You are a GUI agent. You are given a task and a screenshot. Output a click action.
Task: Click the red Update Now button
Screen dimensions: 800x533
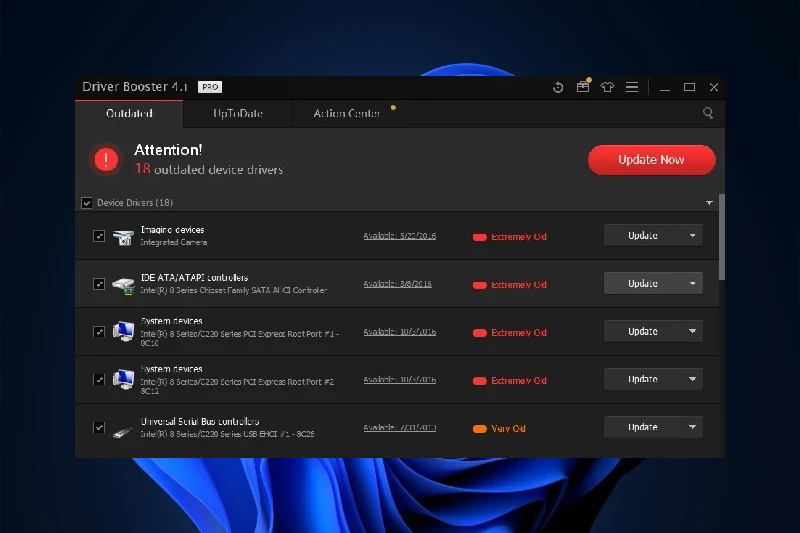tap(652, 160)
